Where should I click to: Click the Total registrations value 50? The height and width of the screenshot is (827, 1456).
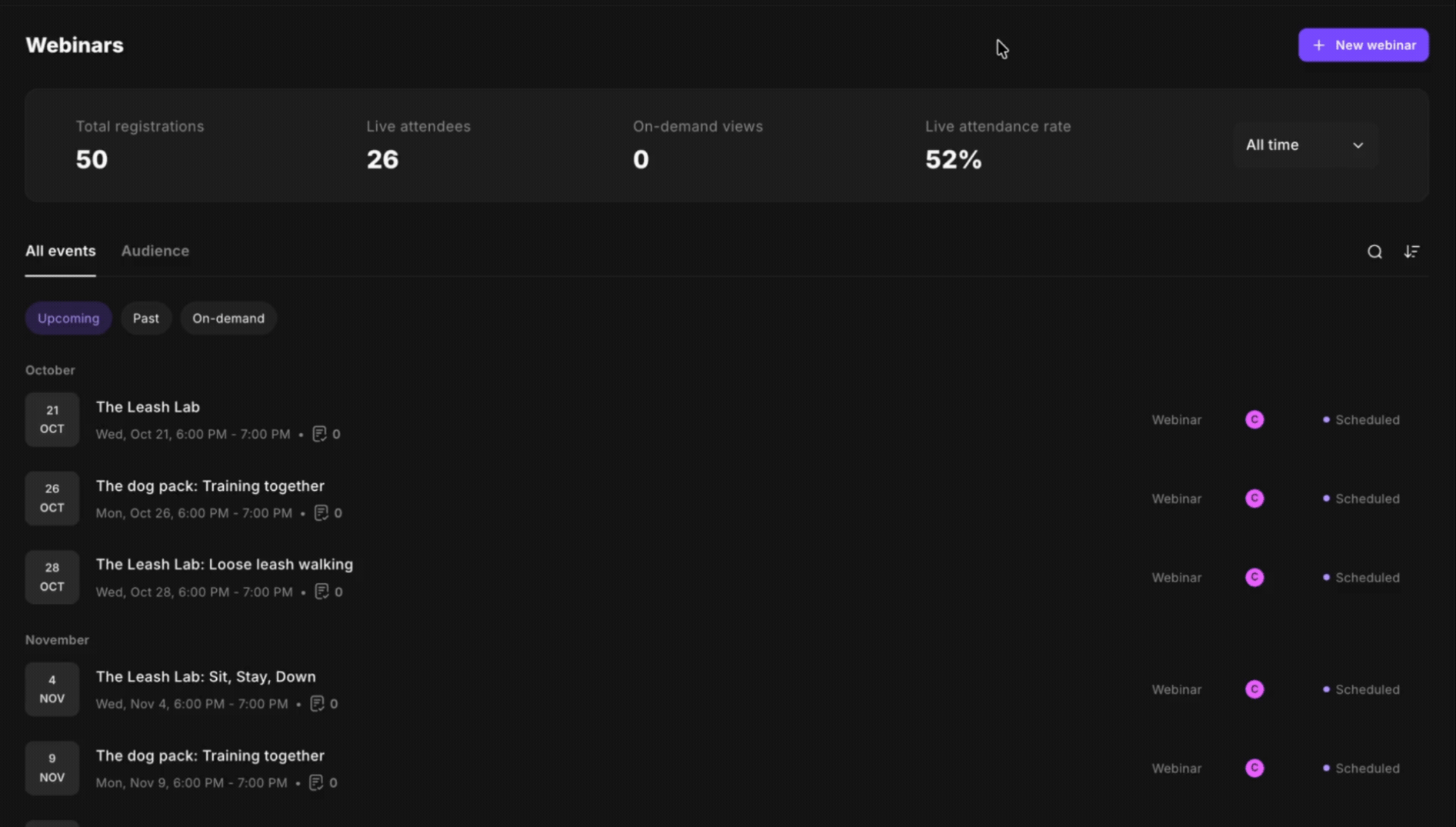pos(92,159)
